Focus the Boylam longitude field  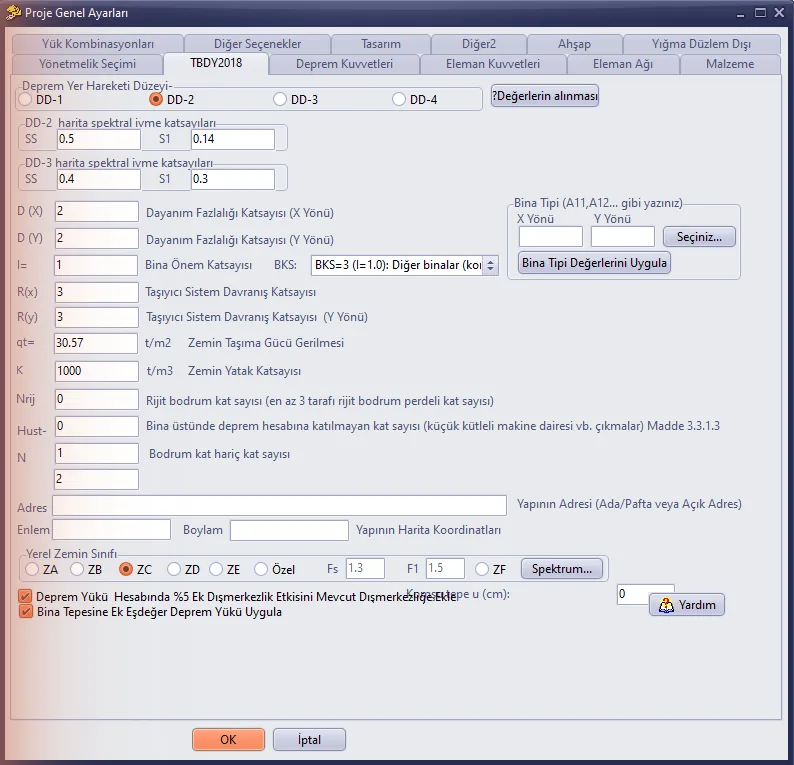289,530
